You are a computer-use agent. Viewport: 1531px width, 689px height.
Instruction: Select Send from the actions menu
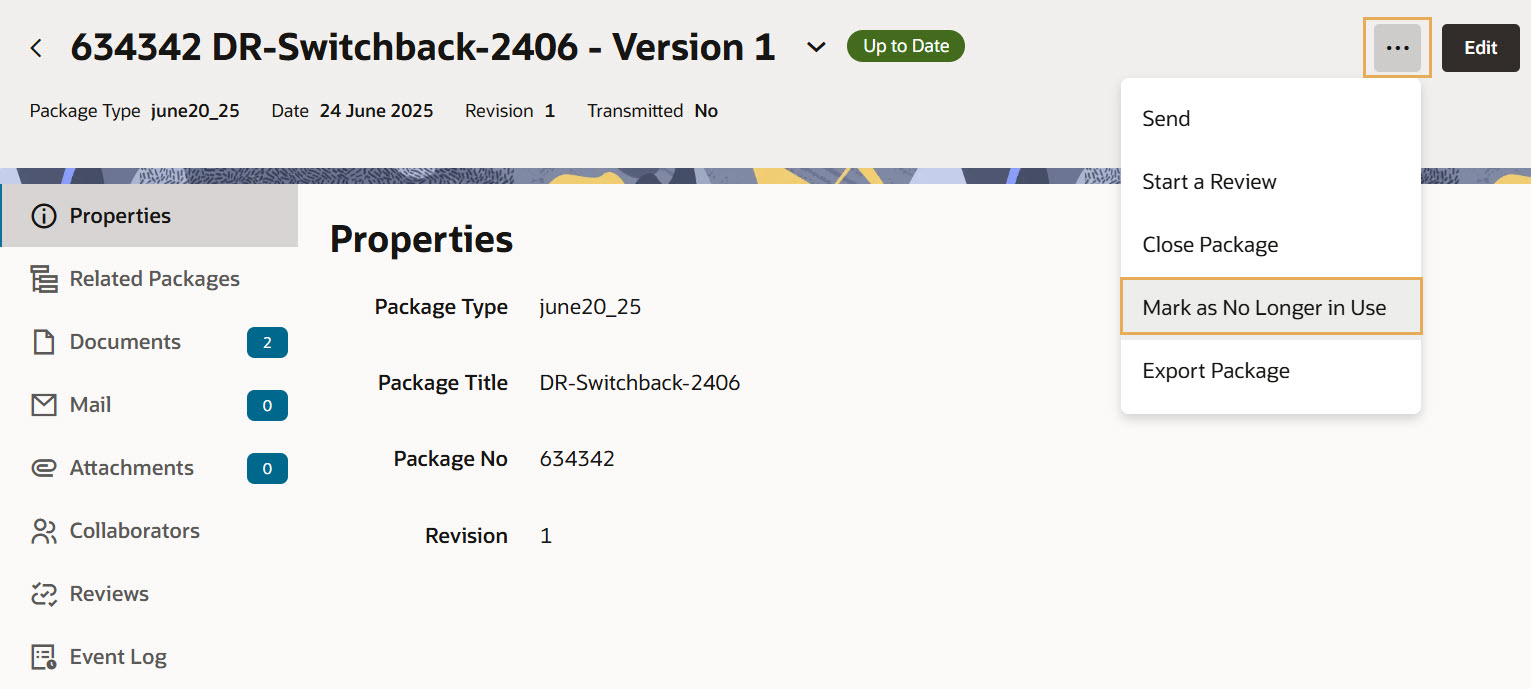coord(1166,119)
